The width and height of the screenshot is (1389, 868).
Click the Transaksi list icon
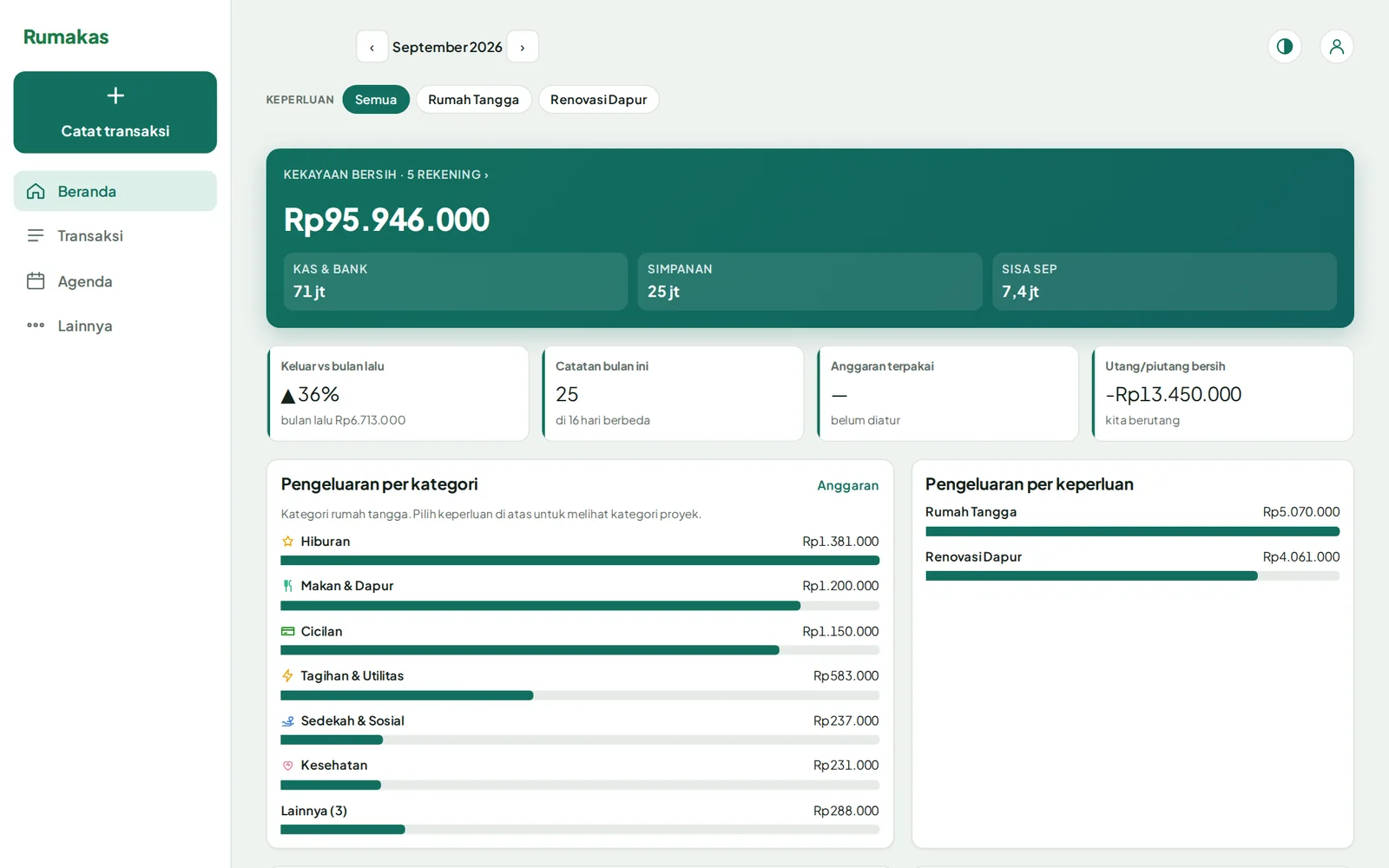pos(36,235)
